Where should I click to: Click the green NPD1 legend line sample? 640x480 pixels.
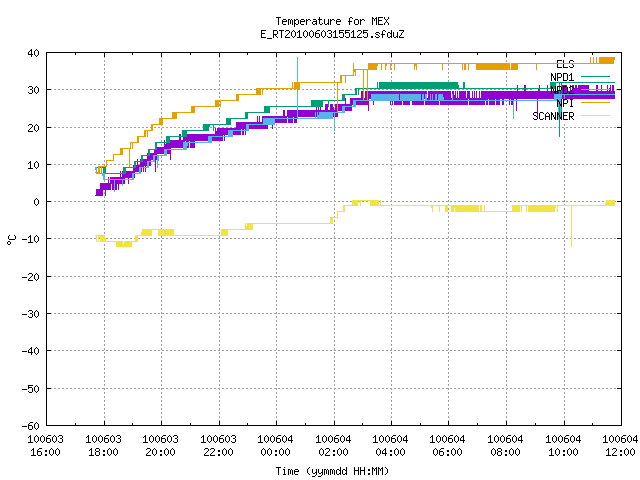tap(595, 76)
